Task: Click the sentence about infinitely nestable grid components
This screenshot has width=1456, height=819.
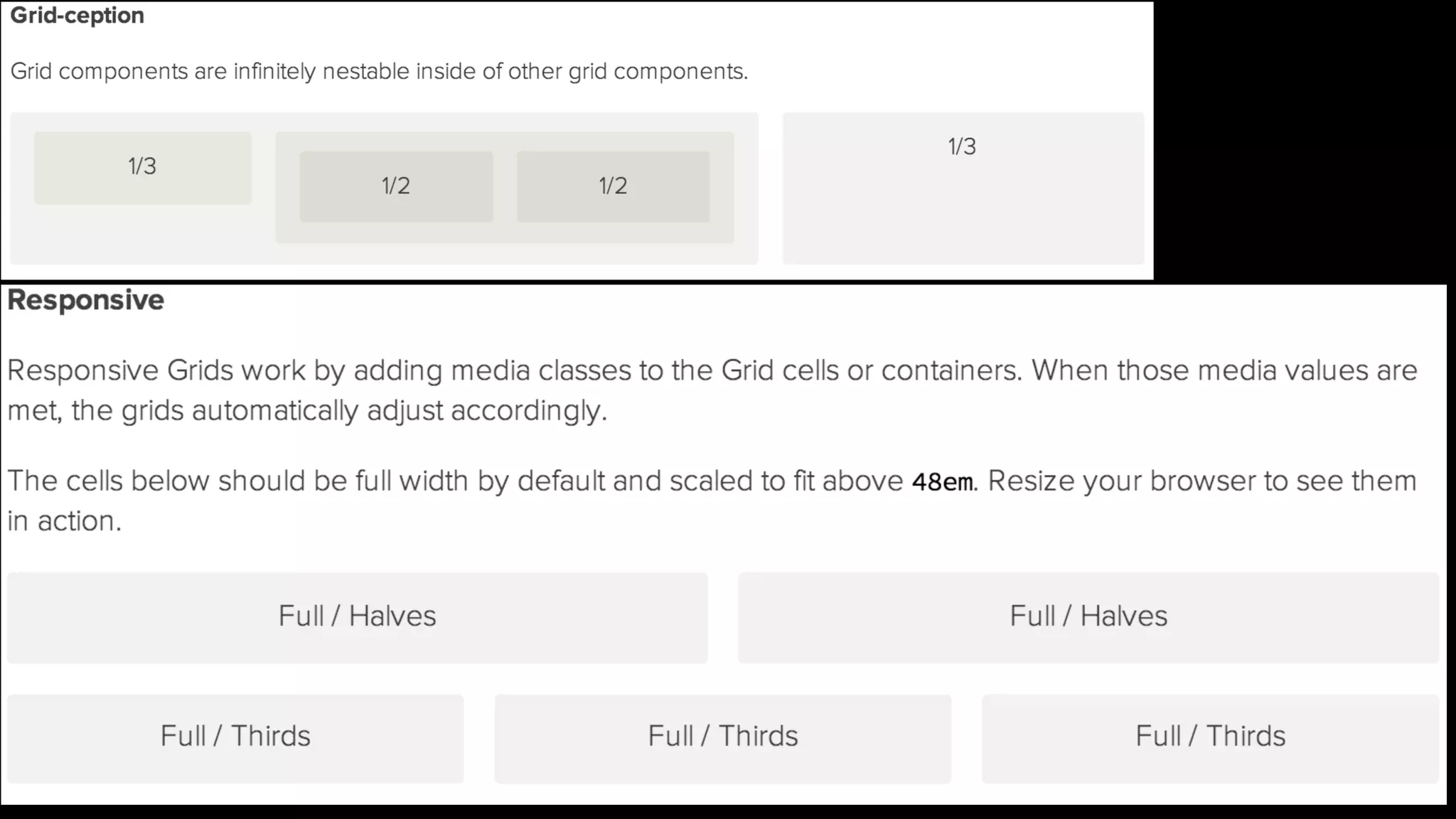Action: pos(378,72)
